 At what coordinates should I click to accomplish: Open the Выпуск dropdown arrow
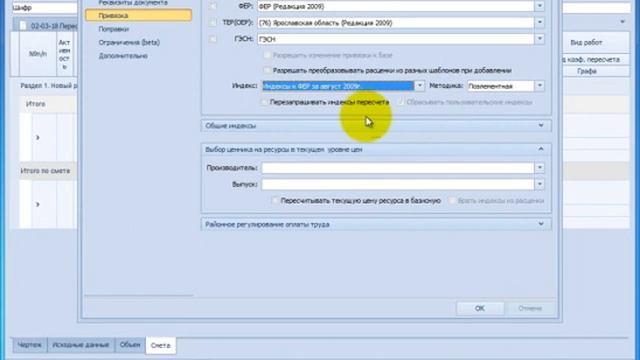coord(540,184)
